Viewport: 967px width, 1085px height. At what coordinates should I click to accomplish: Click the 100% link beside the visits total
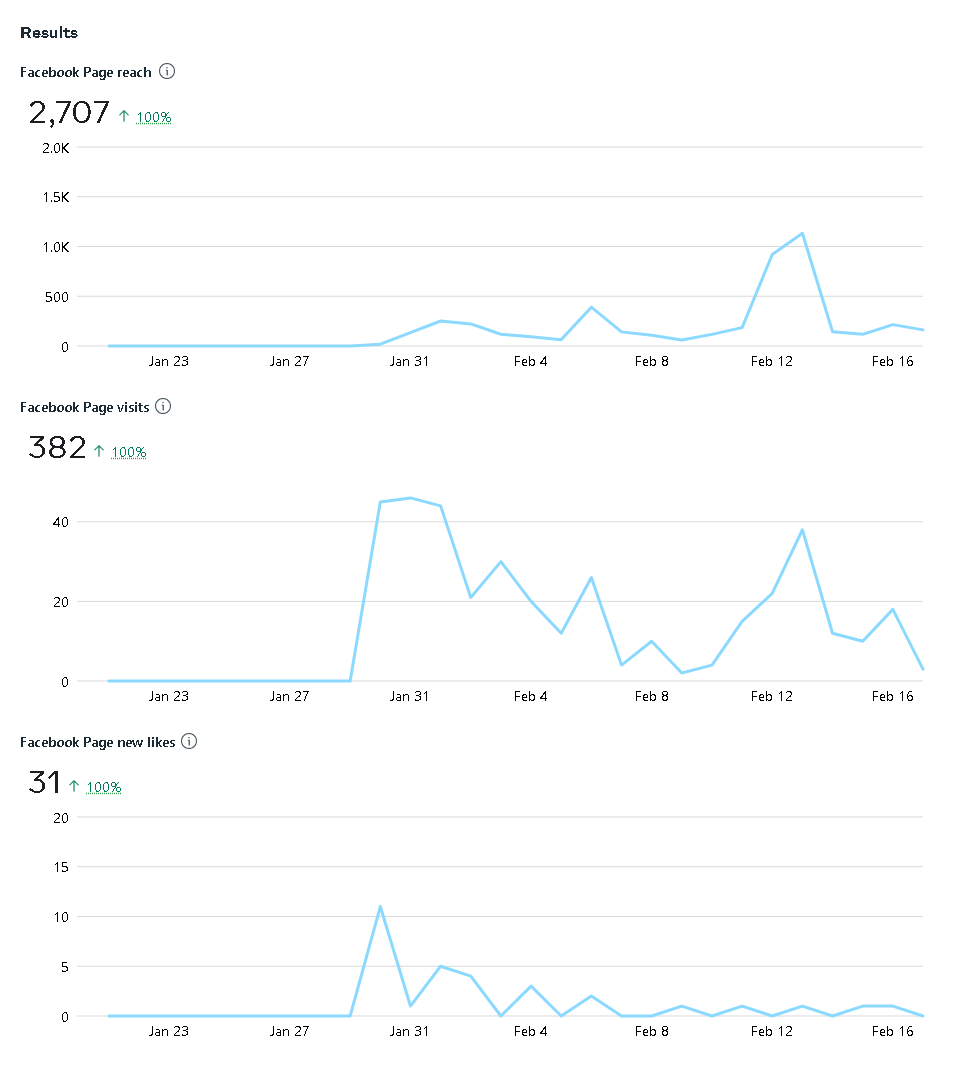pyautogui.click(x=129, y=453)
